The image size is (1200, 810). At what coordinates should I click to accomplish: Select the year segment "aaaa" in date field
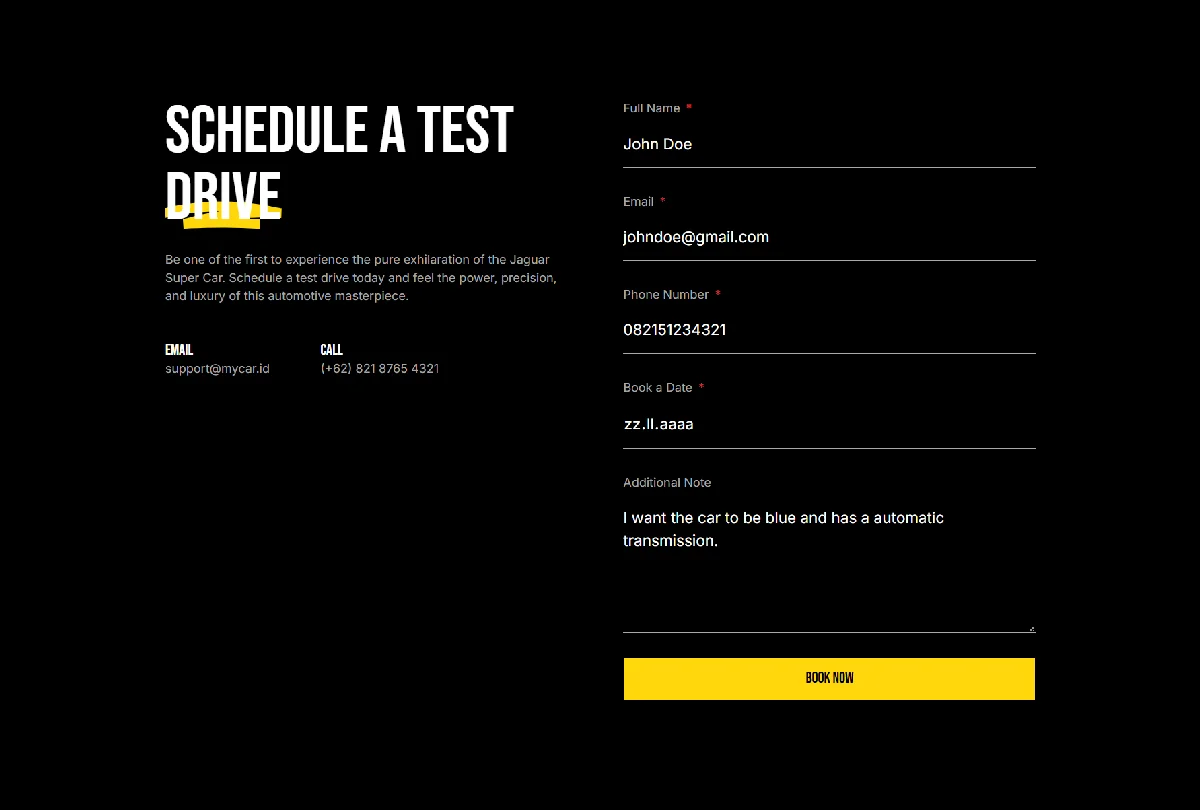point(677,424)
